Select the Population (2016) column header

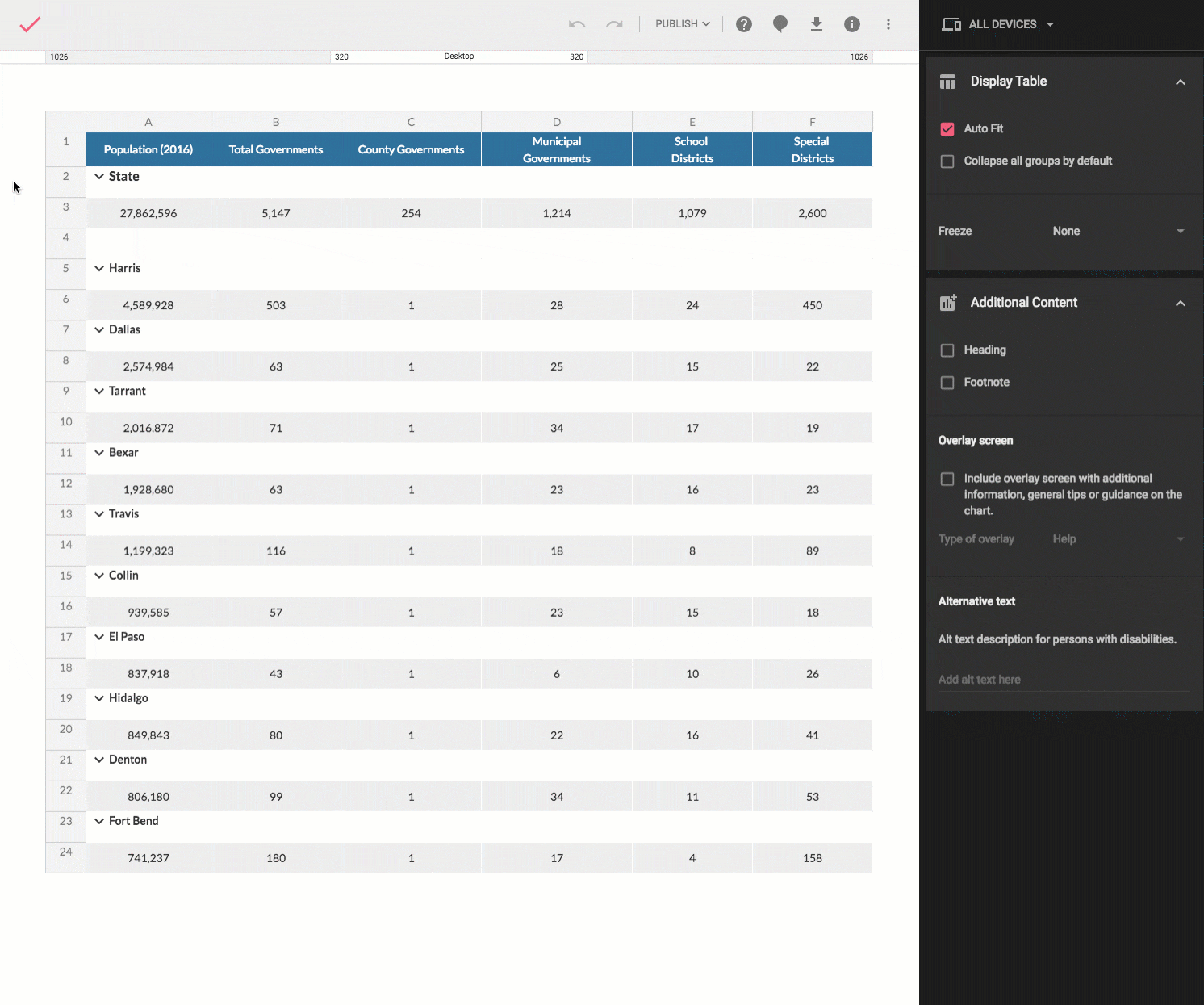(148, 149)
